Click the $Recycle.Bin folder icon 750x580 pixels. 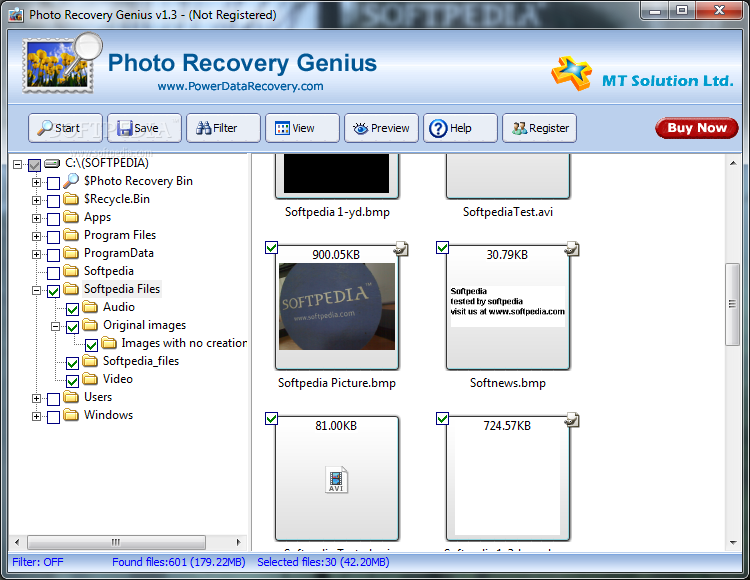click(71, 198)
